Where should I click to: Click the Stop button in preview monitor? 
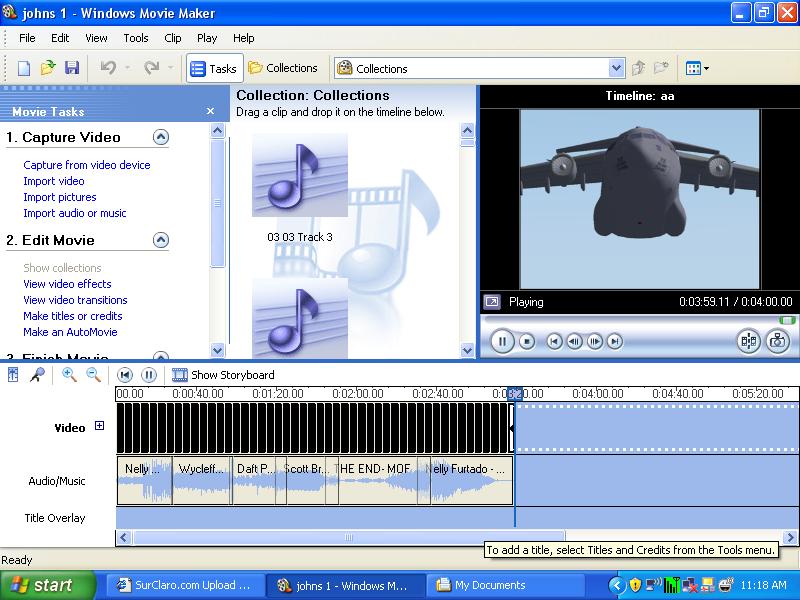coord(527,341)
